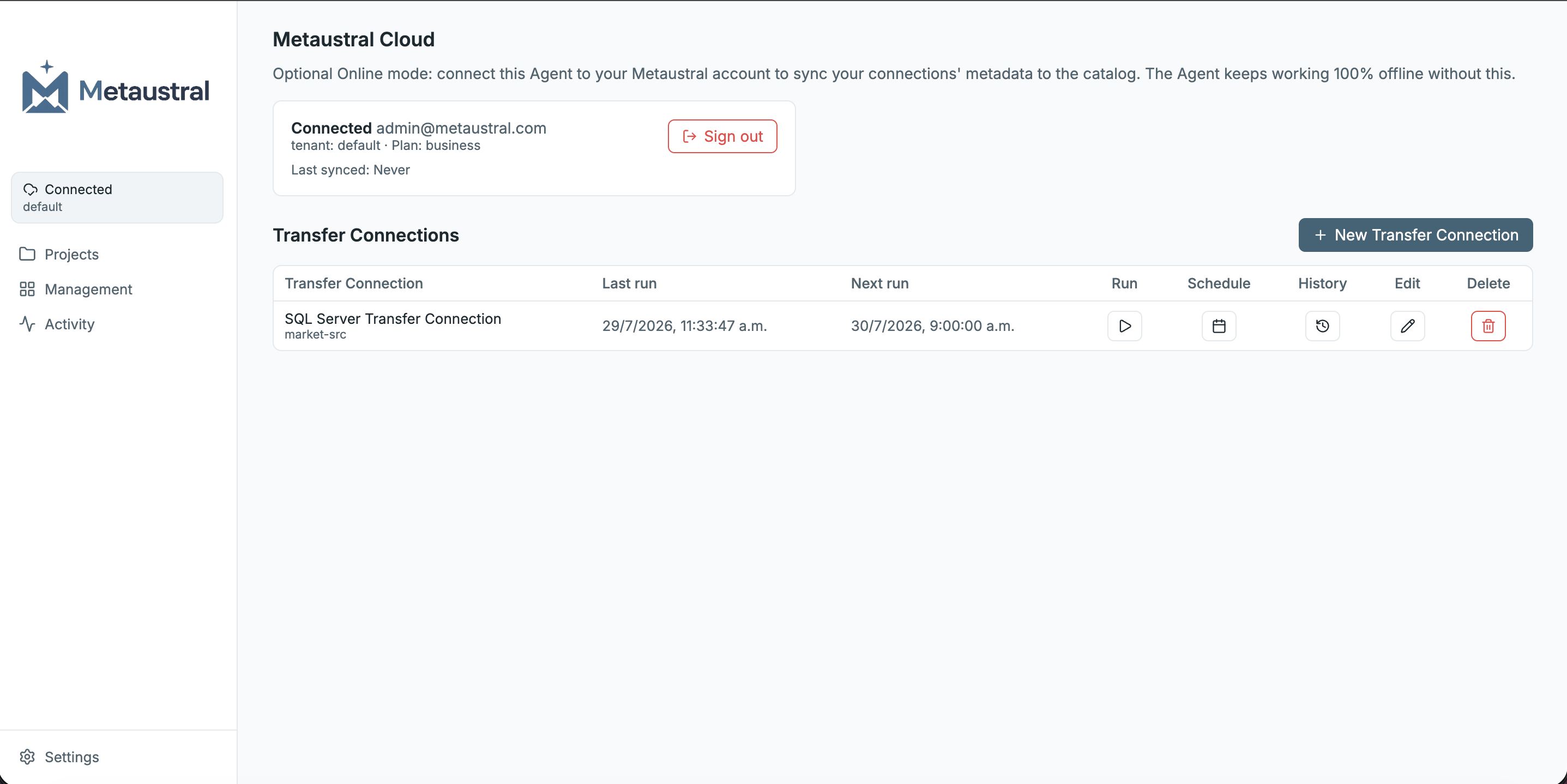Click the tenant: default · Plan: business line
This screenshot has width=1567, height=784.
coord(385,146)
